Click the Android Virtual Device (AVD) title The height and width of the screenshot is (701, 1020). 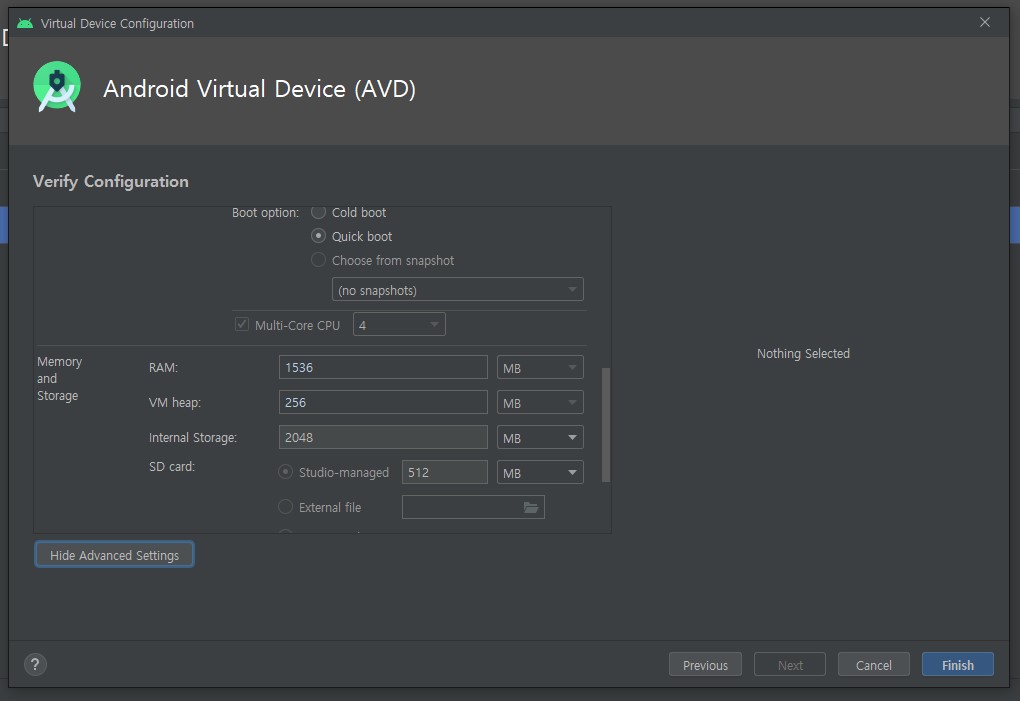(260, 88)
